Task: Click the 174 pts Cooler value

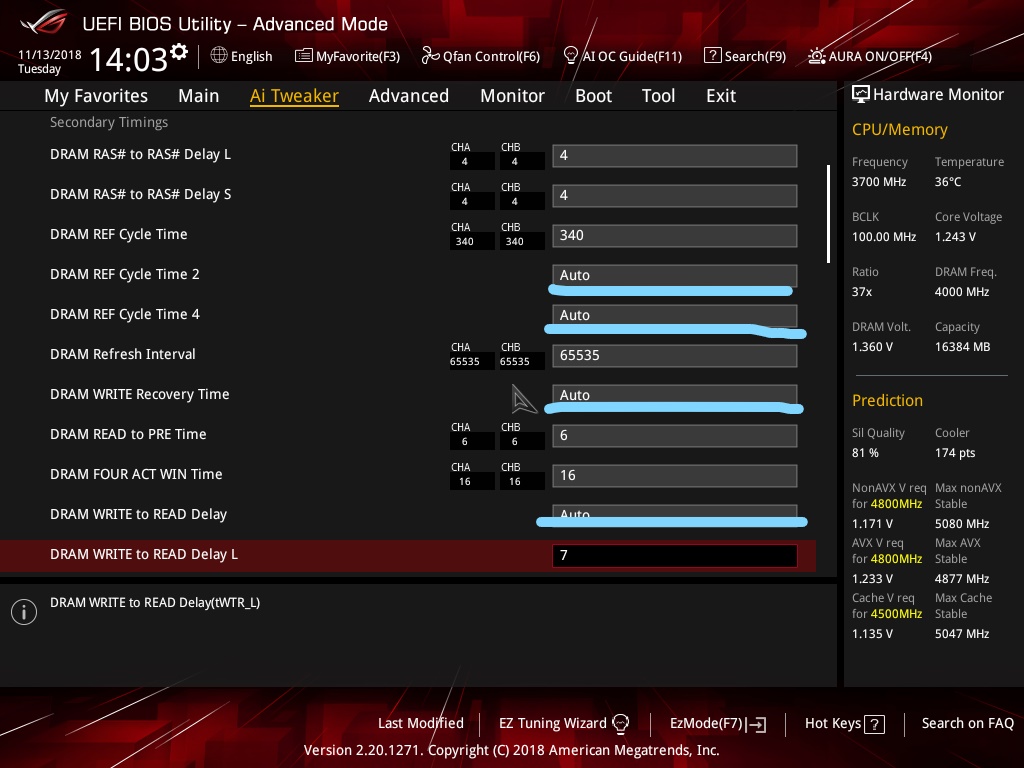Action: [955, 453]
